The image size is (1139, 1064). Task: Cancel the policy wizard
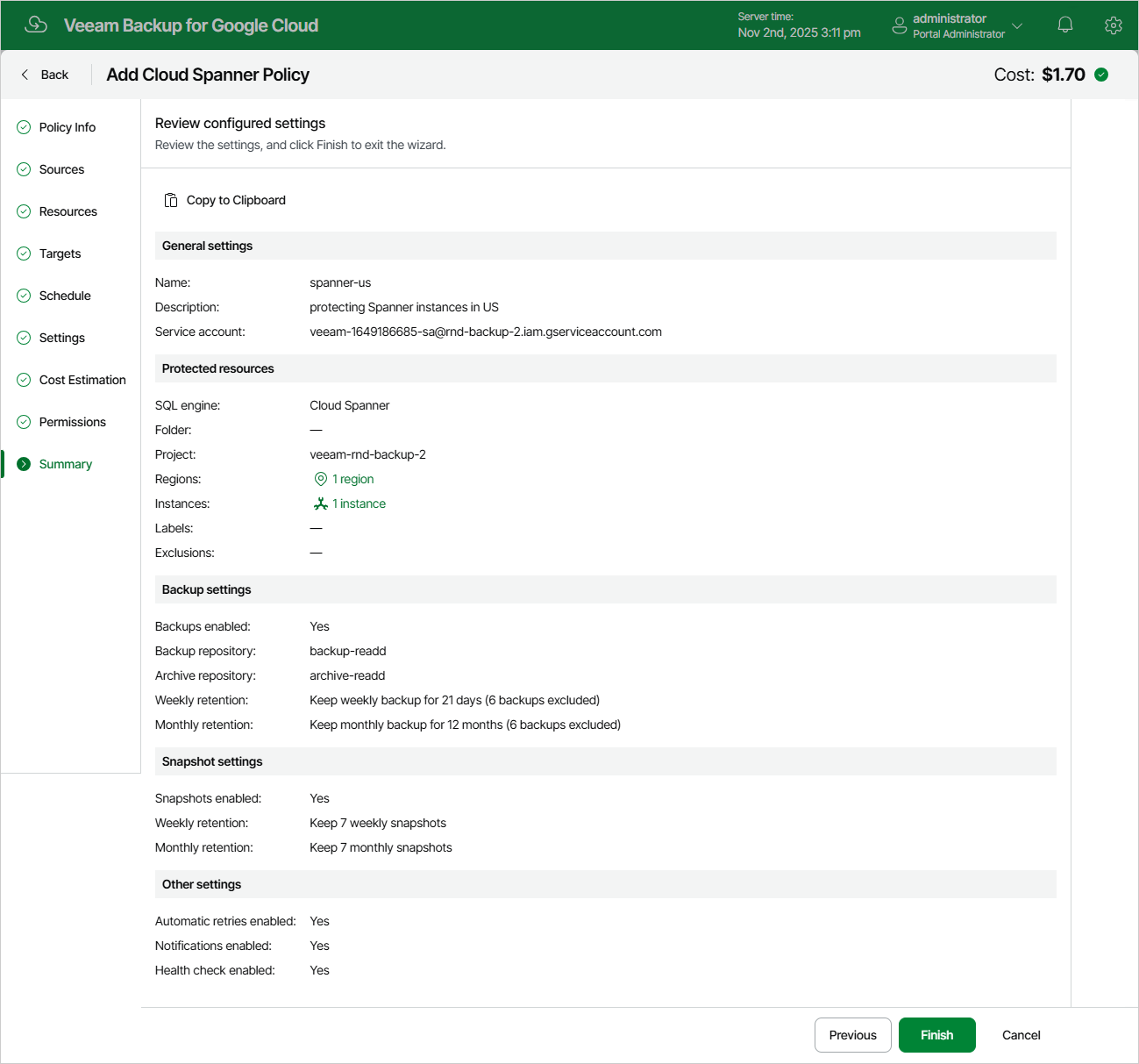tap(1022, 1035)
